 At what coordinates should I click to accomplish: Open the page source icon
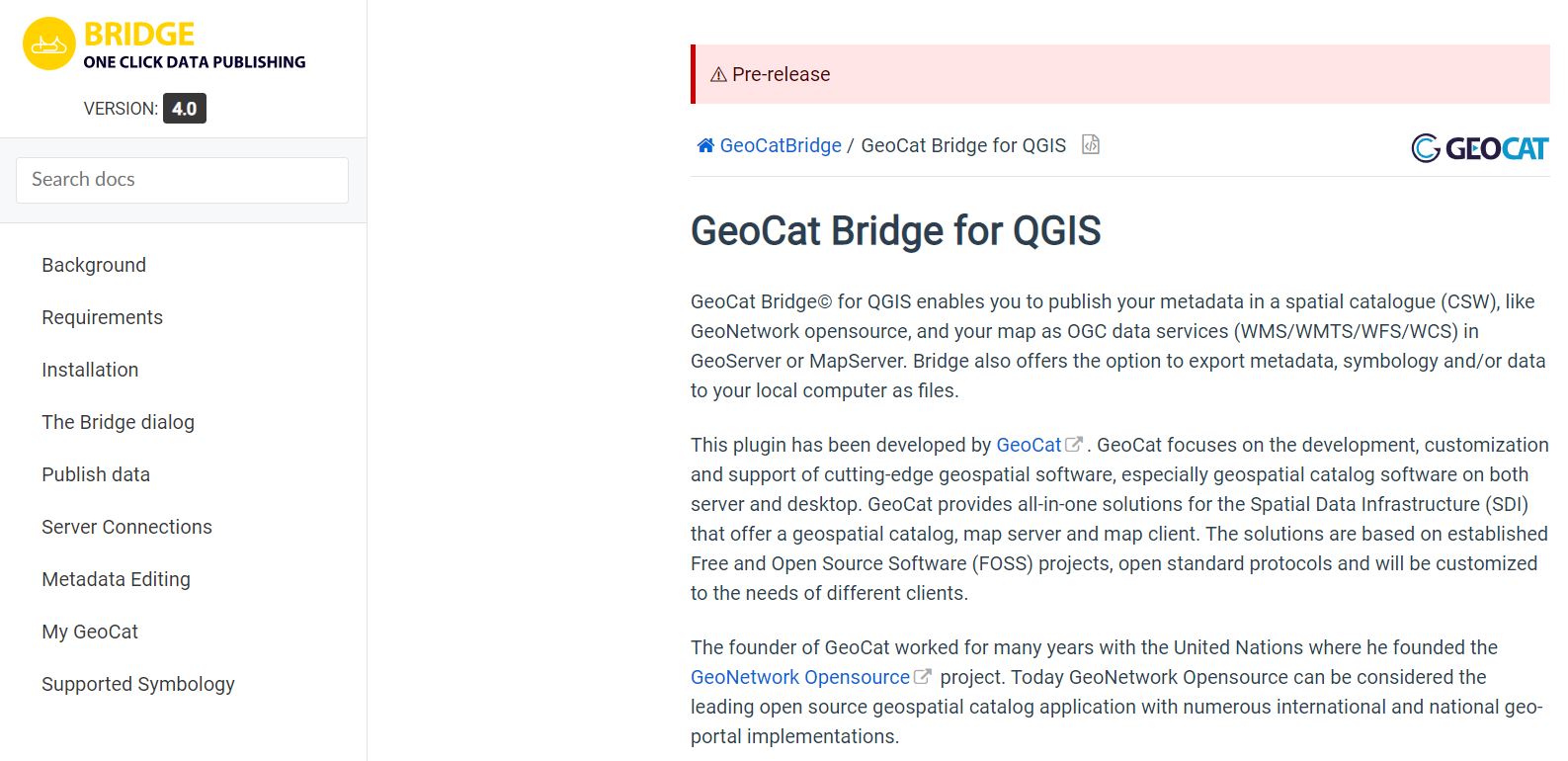1091,145
